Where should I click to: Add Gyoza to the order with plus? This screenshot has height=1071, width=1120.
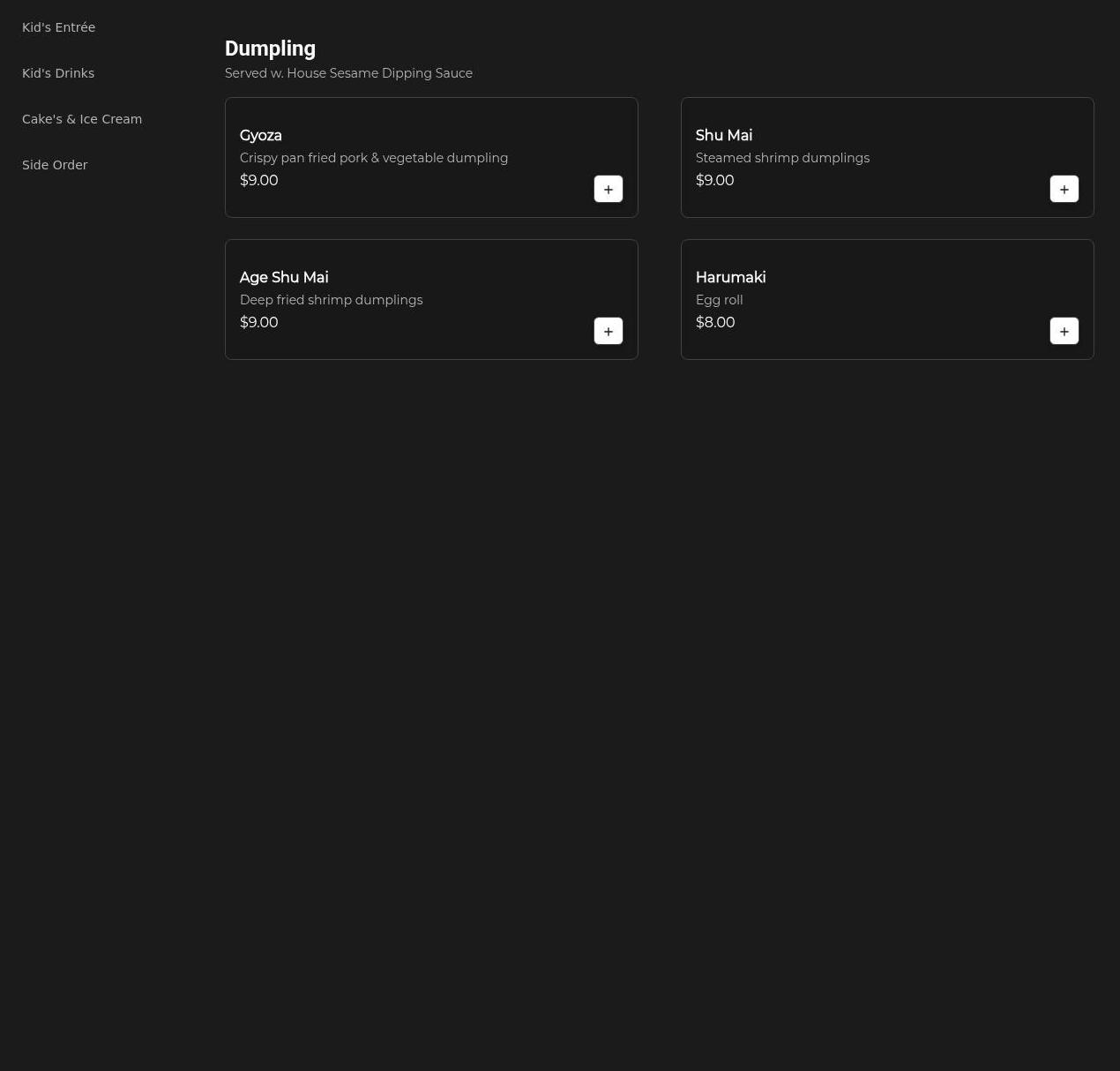pos(608,189)
